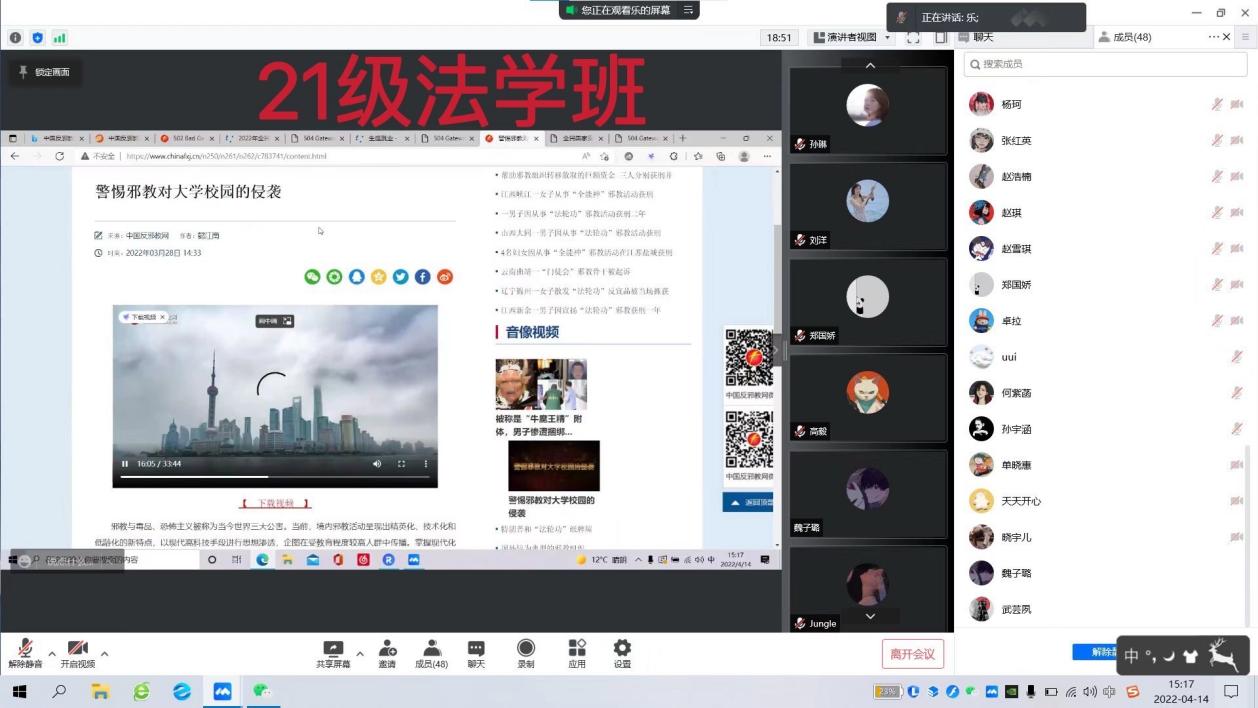Select 孙琳 video thumbnail
The height and width of the screenshot is (708, 1258).
pos(868,111)
